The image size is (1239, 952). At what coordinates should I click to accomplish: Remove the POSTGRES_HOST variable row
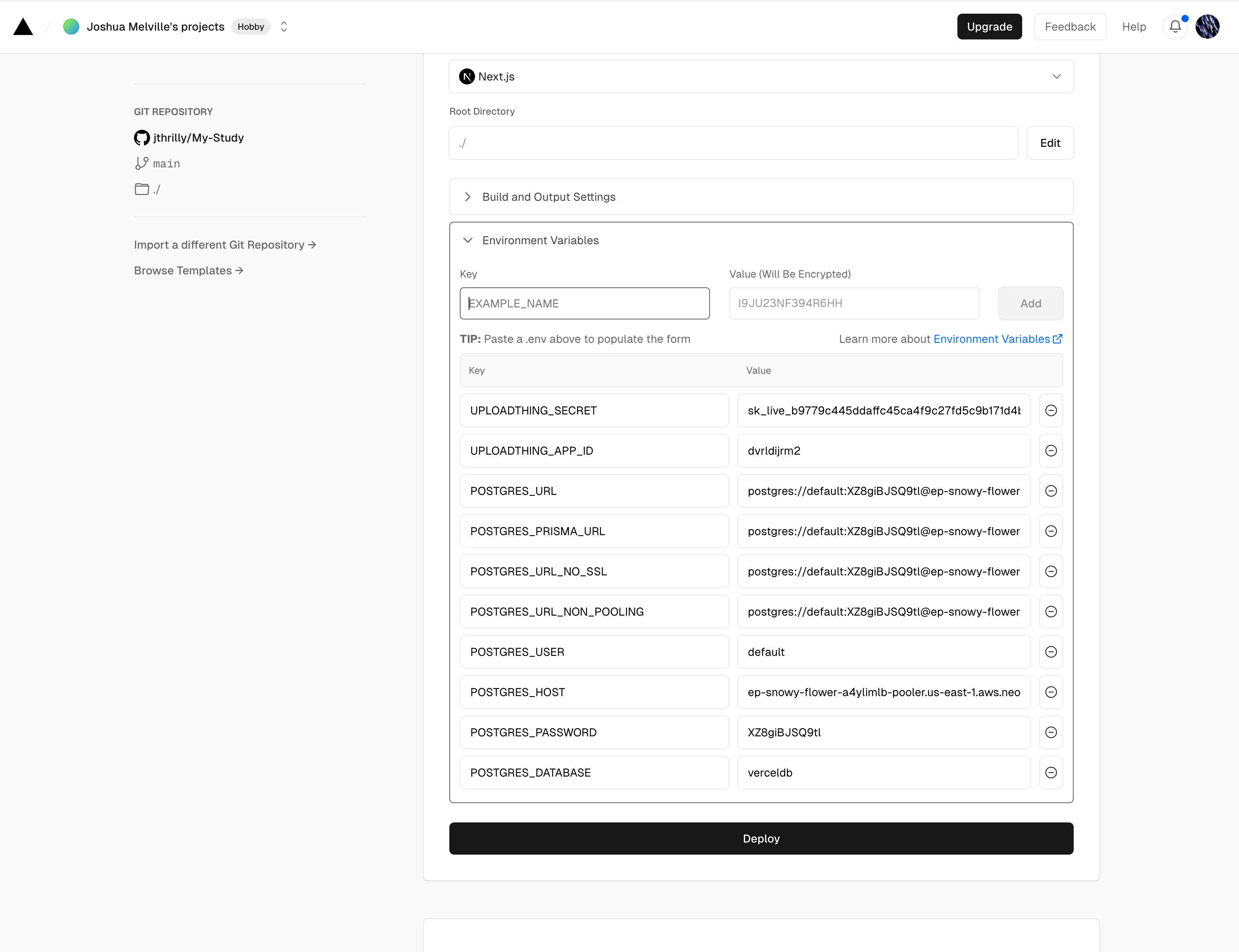pyautogui.click(x=1050, y=692)
